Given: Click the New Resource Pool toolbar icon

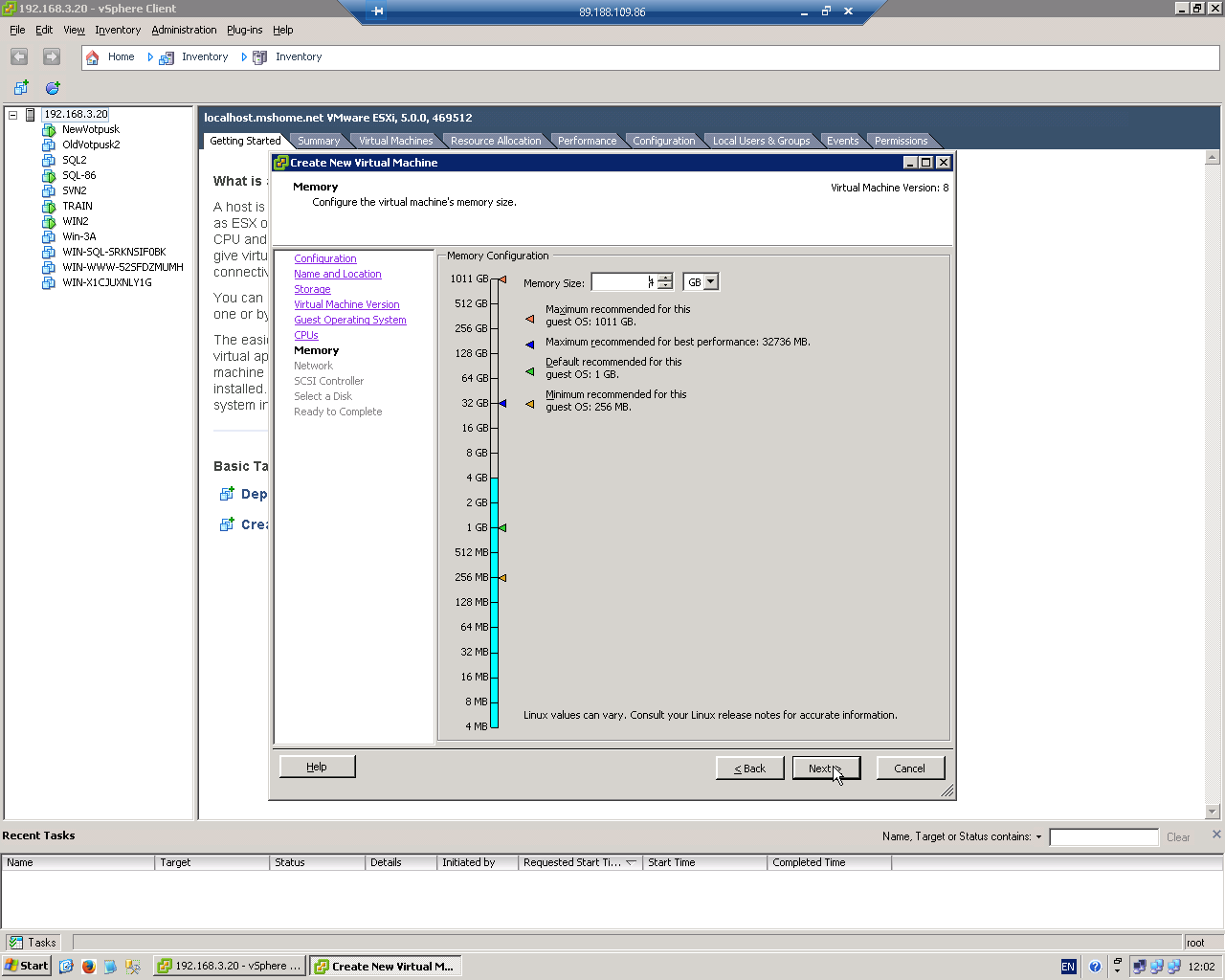Looking at the screenshot, I should click(53, 88).
